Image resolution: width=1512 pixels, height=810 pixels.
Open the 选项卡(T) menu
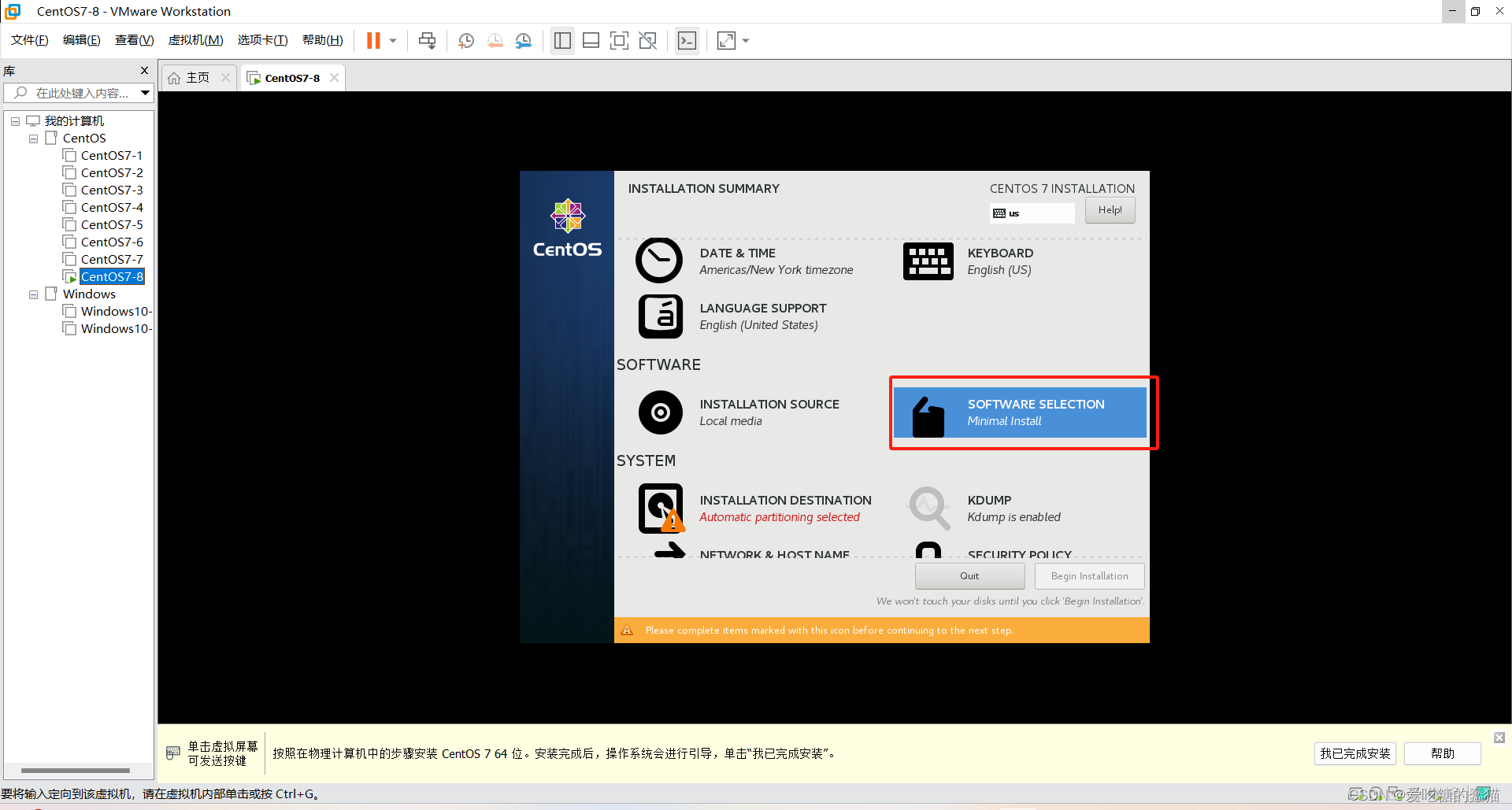coord(263,40)
